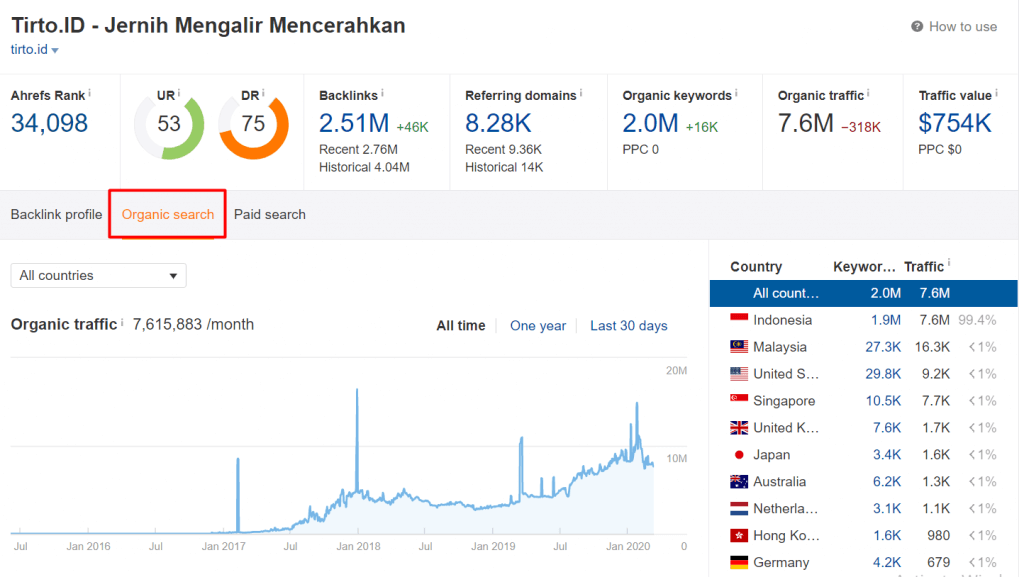The width and height of the screenshot is (1024, 577).
Task: Open Referring domains count 8.28K
Action: (498, 123)
